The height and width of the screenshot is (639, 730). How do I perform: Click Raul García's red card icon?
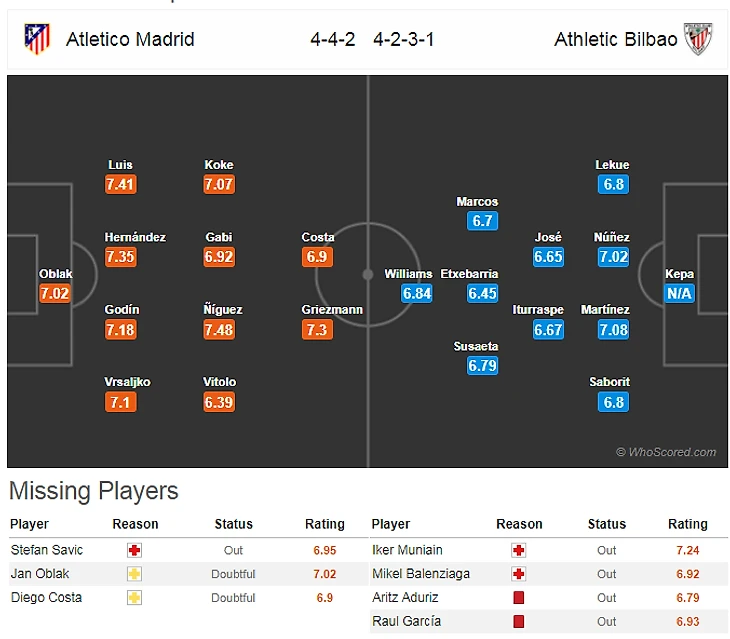518,622
